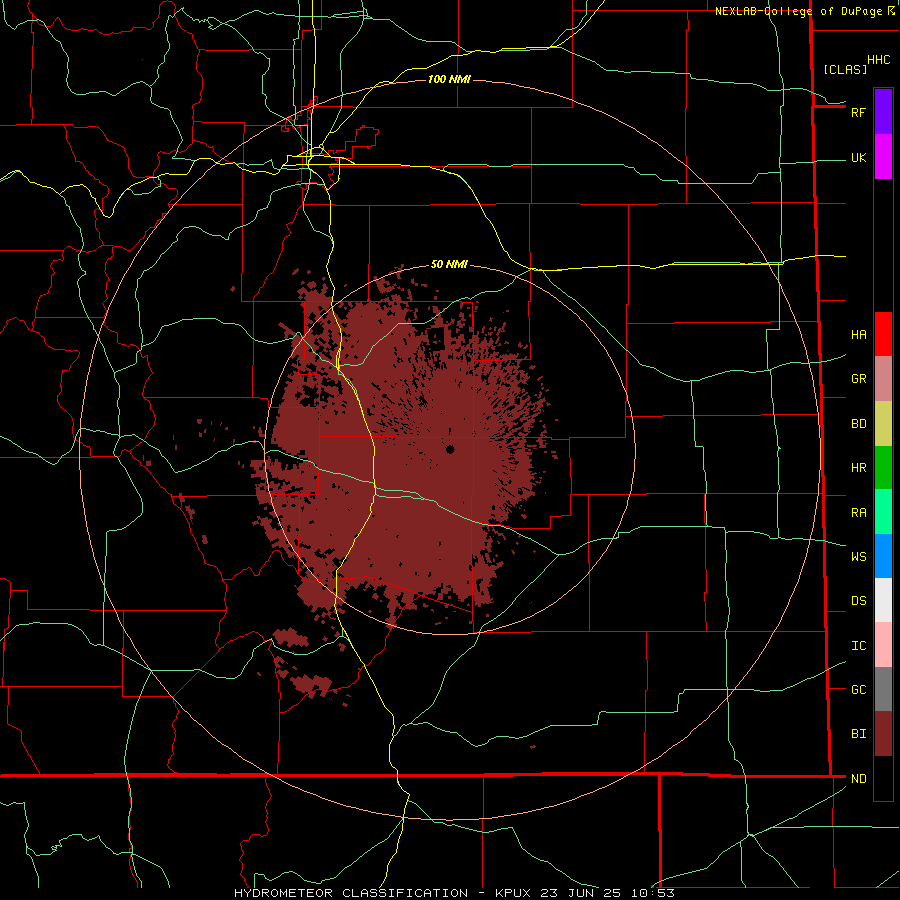This screenshot has width=900, height=900.
Task: Click the RF legend label
Action: coord(858,112)
